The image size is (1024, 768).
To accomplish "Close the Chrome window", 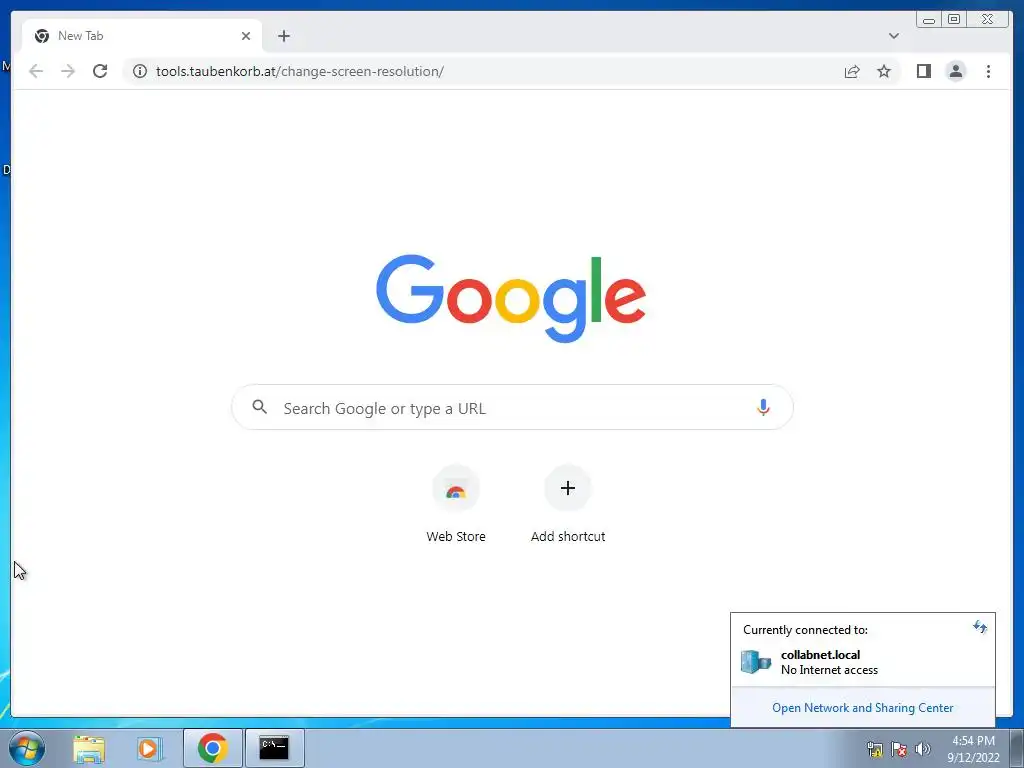I will pos(987,20).
